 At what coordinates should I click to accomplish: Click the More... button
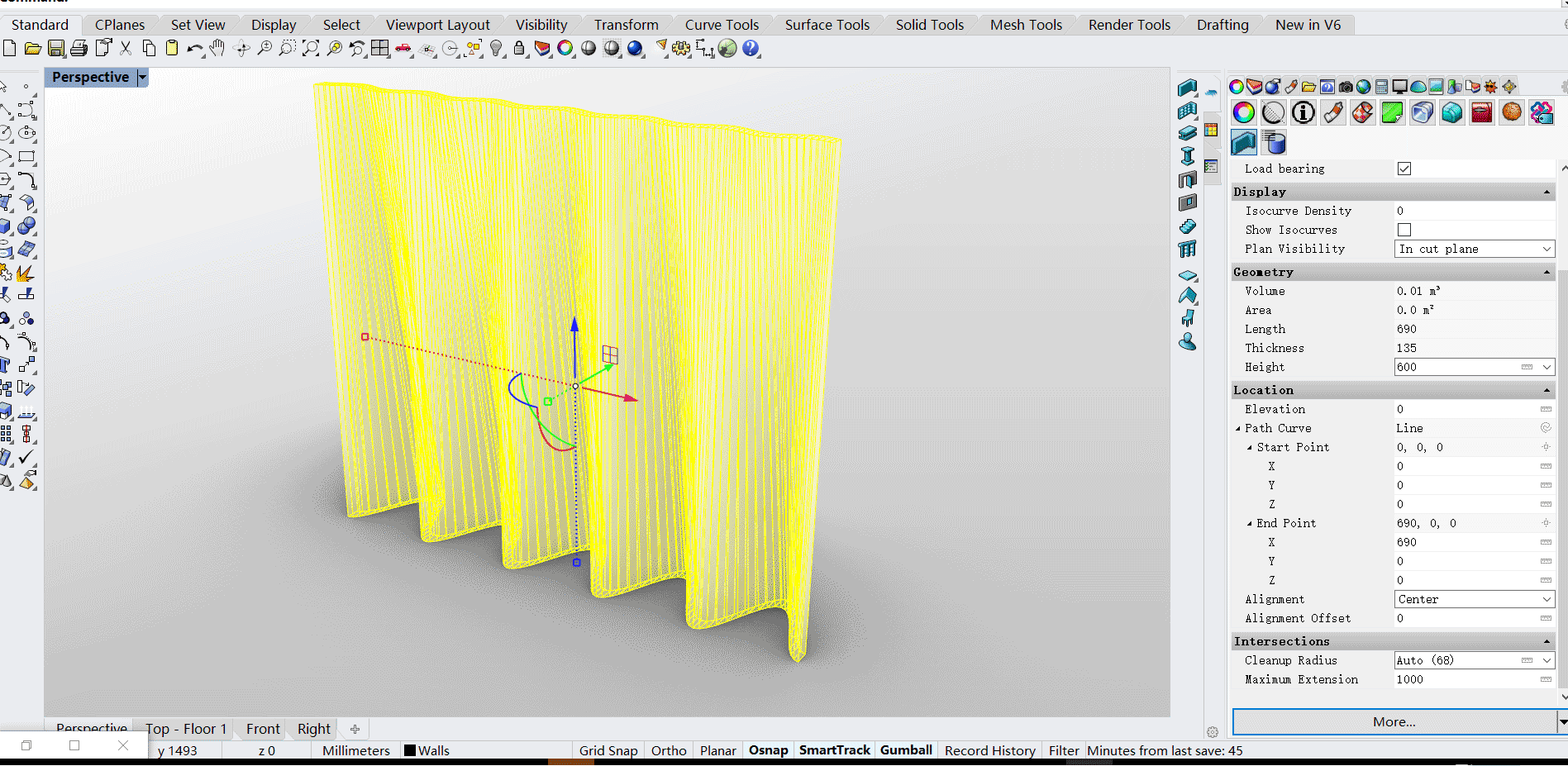1394,721
